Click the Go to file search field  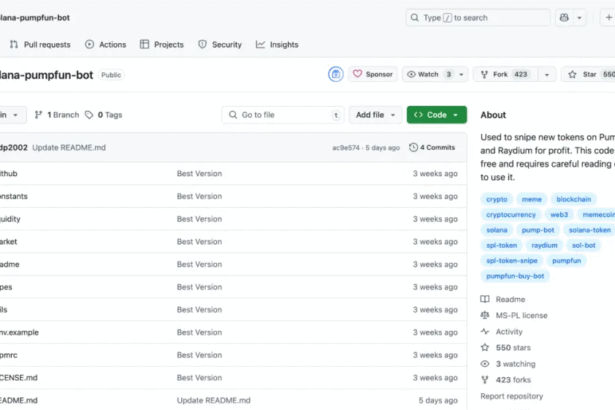coord(283,115)
